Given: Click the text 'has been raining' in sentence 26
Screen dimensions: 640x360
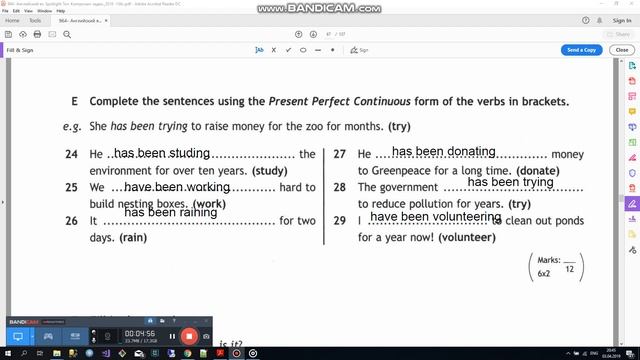Looking at the screenshot, I should [171, 212].
